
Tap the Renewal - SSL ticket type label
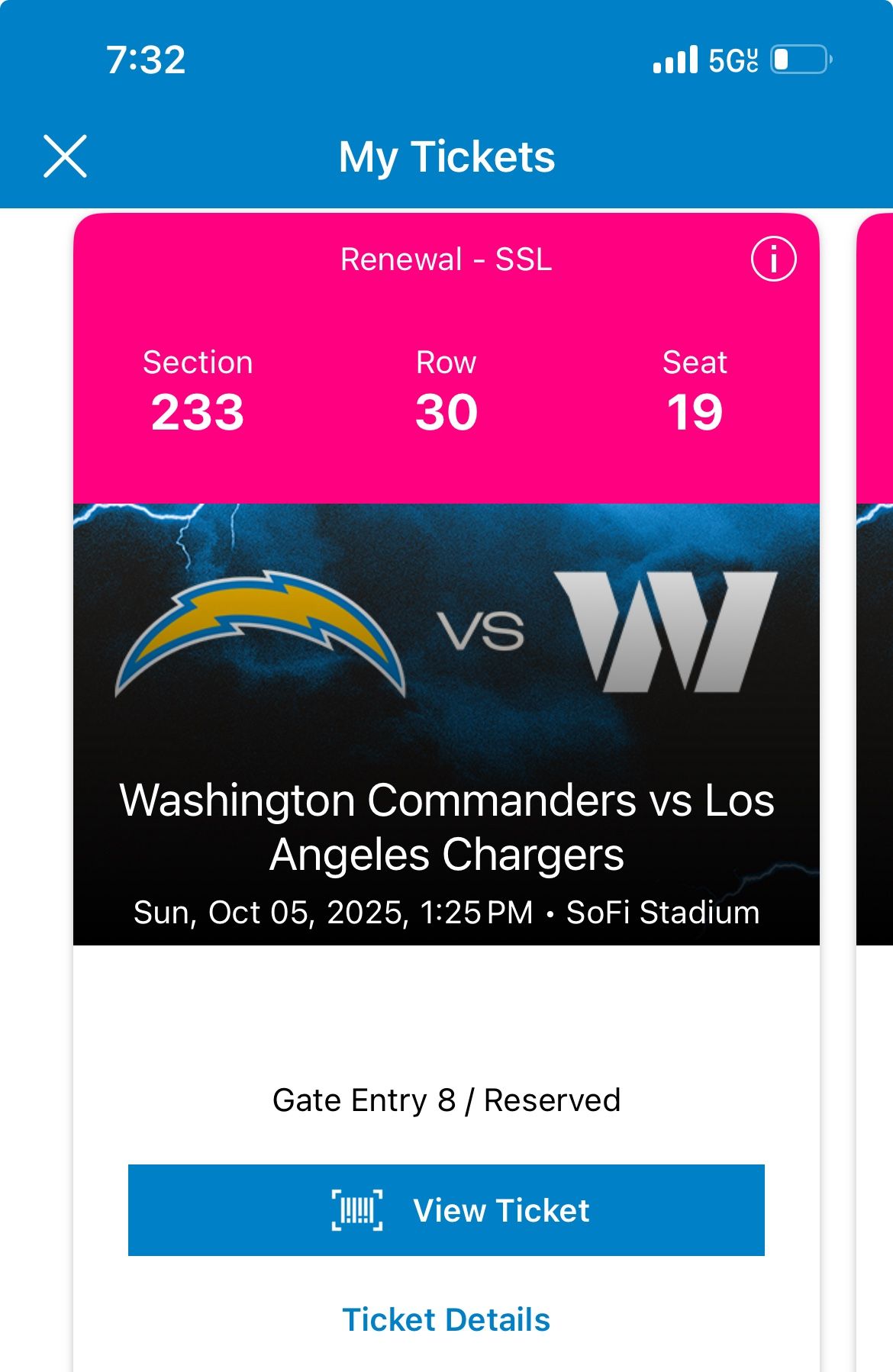[446, 259]
